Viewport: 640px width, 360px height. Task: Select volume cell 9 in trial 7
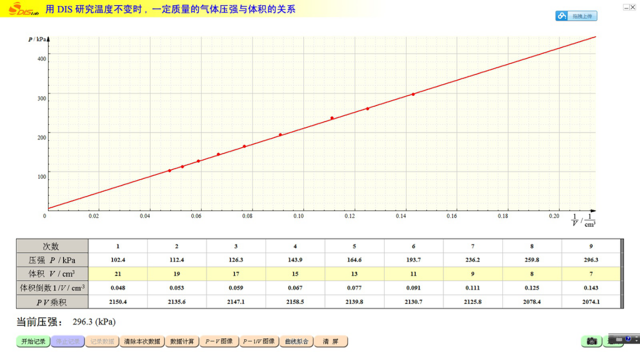pos(473,274)
